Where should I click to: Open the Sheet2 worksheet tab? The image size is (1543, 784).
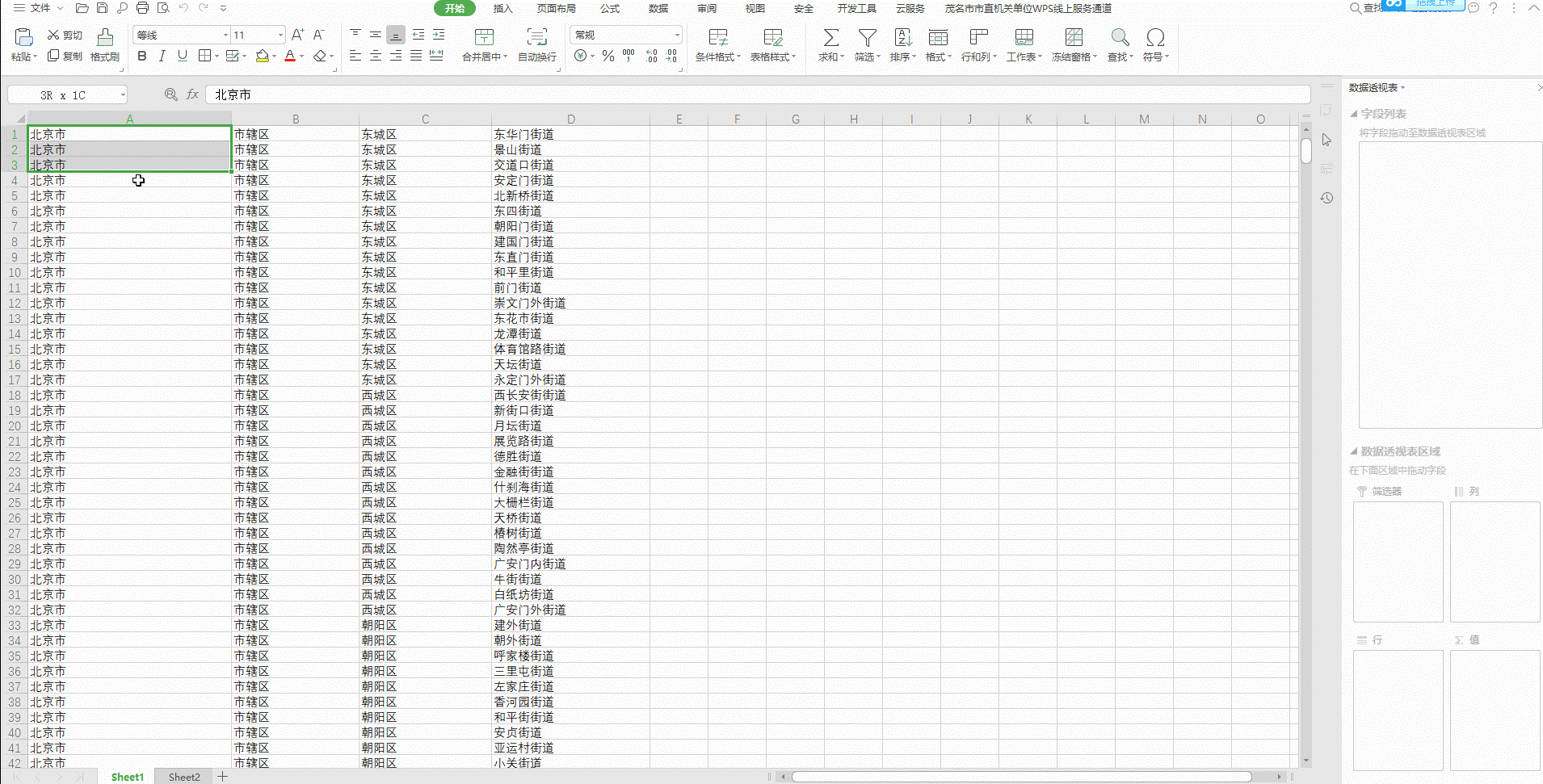tap(184, 777)
